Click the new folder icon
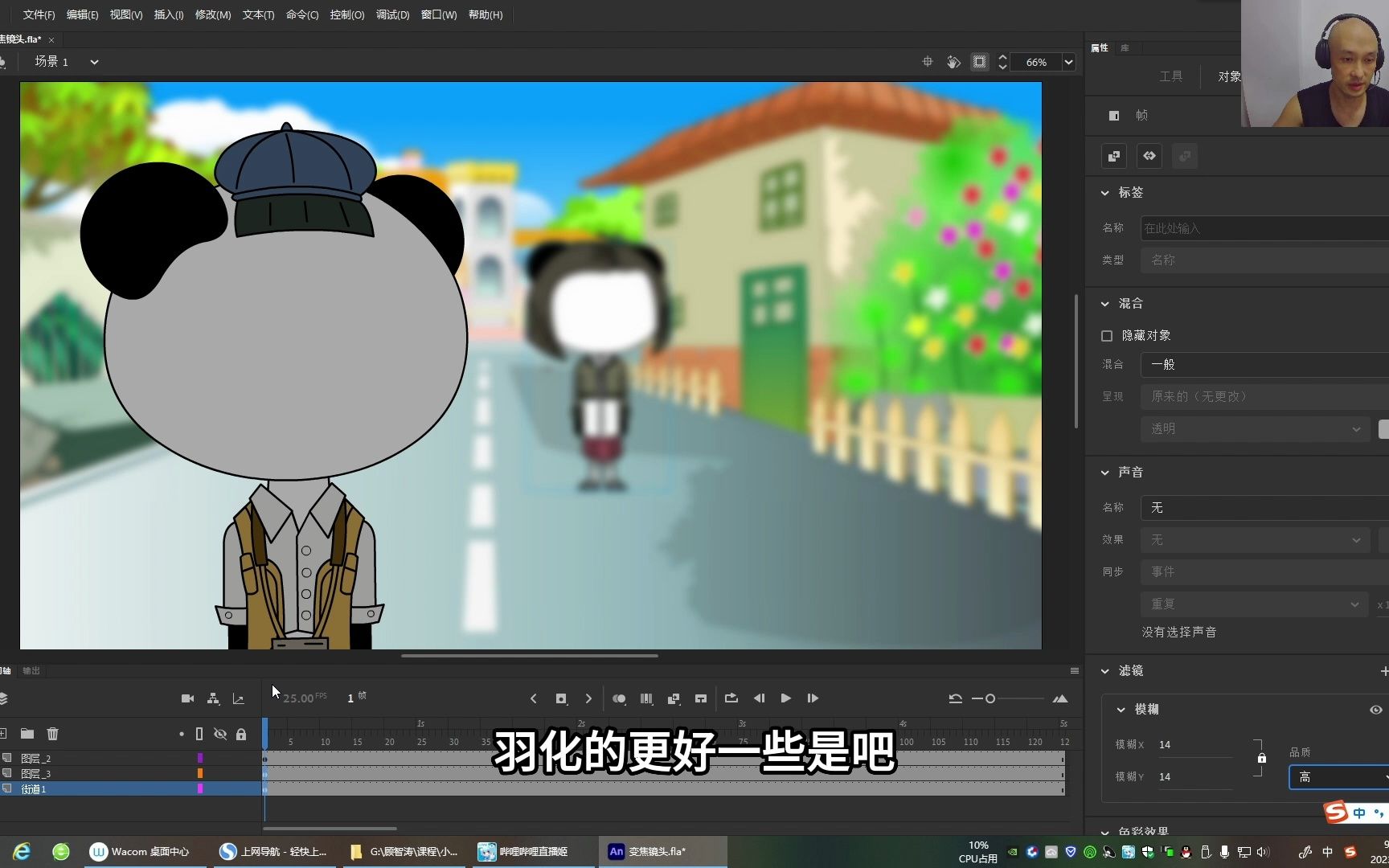 click(x=27, y=734)
